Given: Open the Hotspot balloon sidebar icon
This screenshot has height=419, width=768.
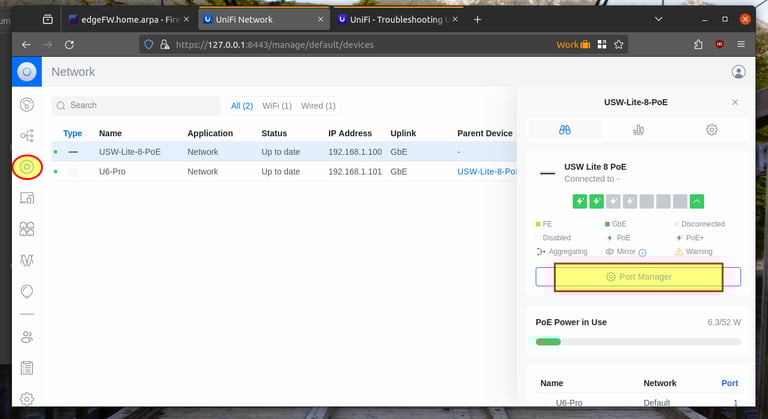Looking at the screenshot, I should tap(27, 292).
